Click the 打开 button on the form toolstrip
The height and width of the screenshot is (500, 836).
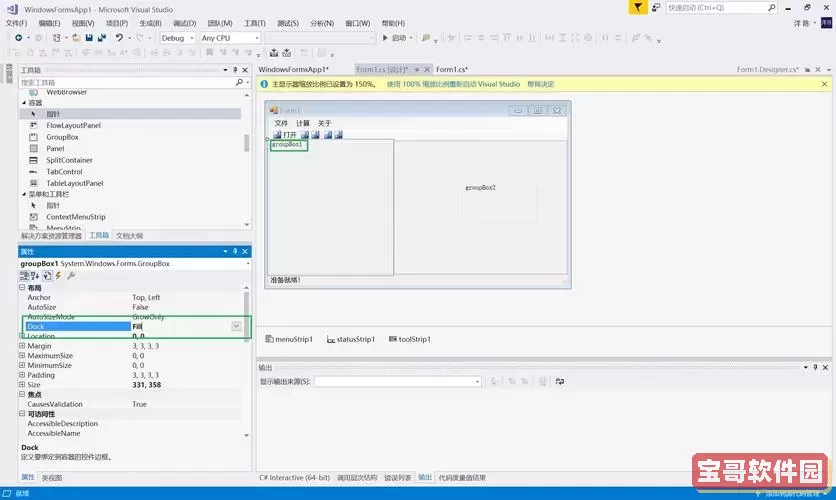pyautogui.click(x=285, y=135)
